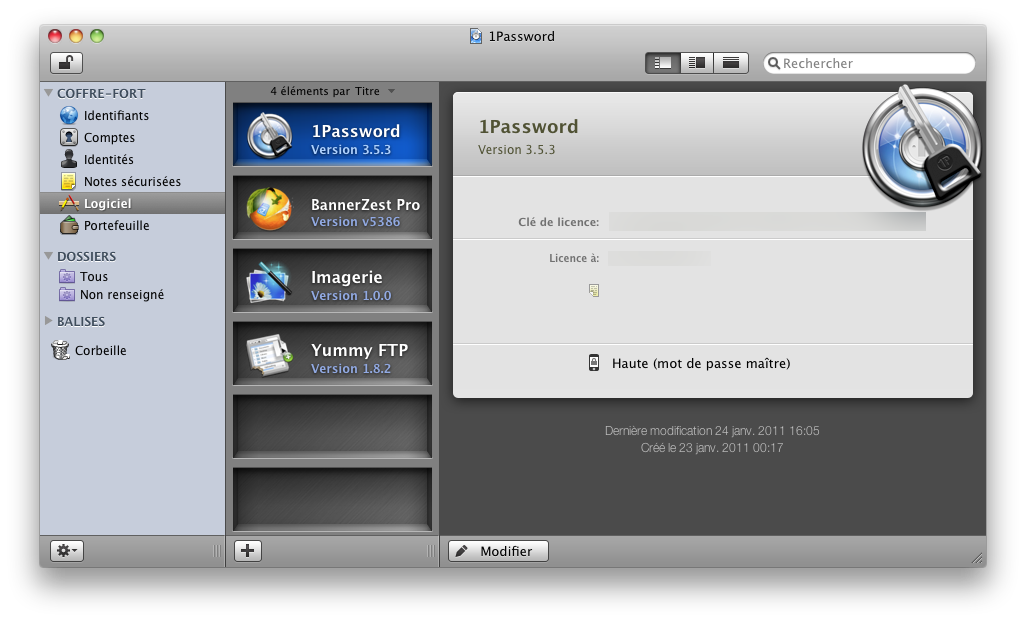Click the Identifiants globe icon

[69, 115]
